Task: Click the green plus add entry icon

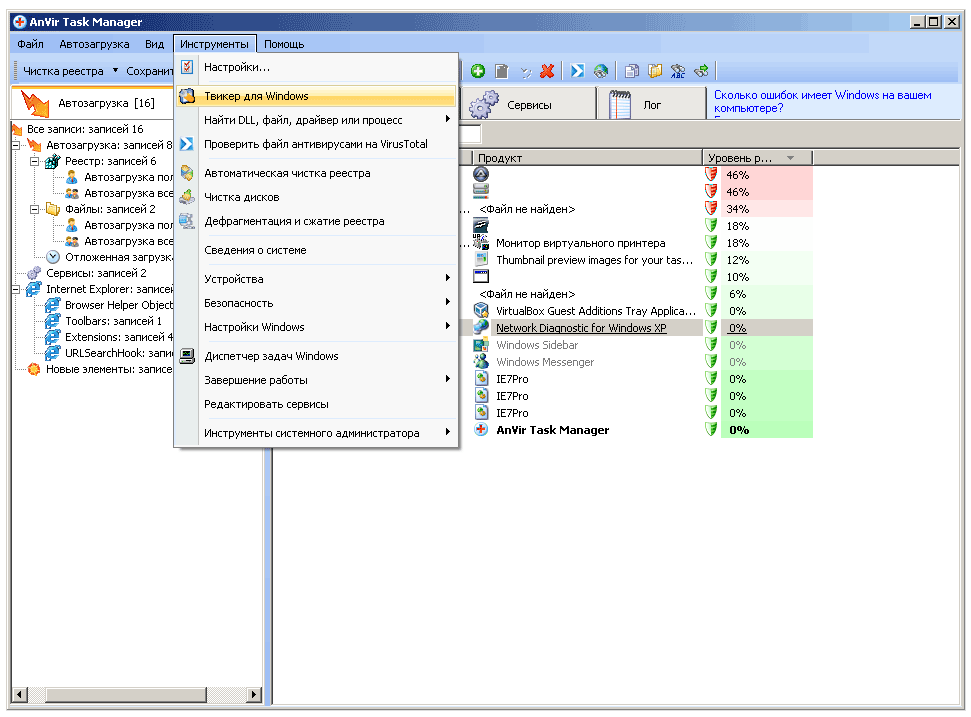Action: point(478,71)
